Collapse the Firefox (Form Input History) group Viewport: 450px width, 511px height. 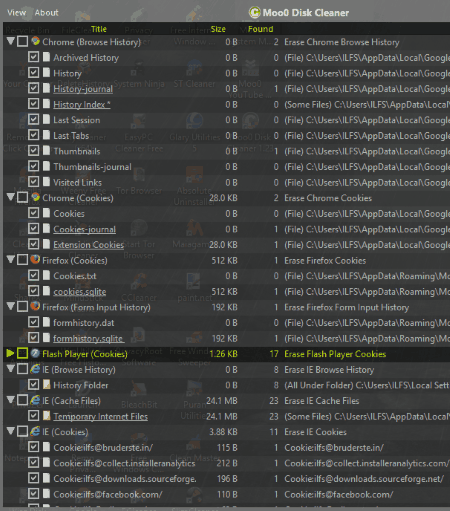tap(11, 306)
